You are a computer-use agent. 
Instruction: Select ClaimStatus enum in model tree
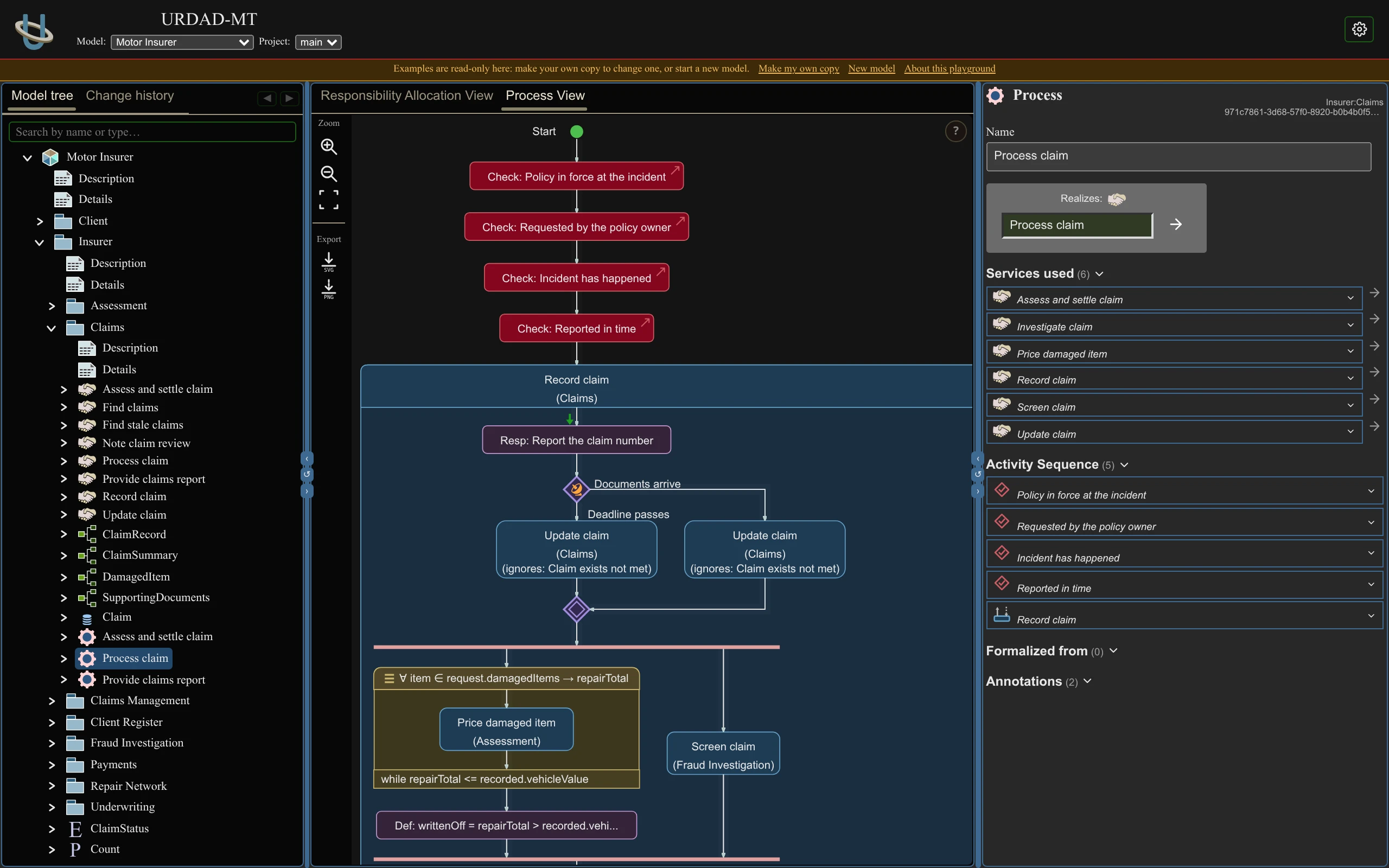(x=119, y=828)
